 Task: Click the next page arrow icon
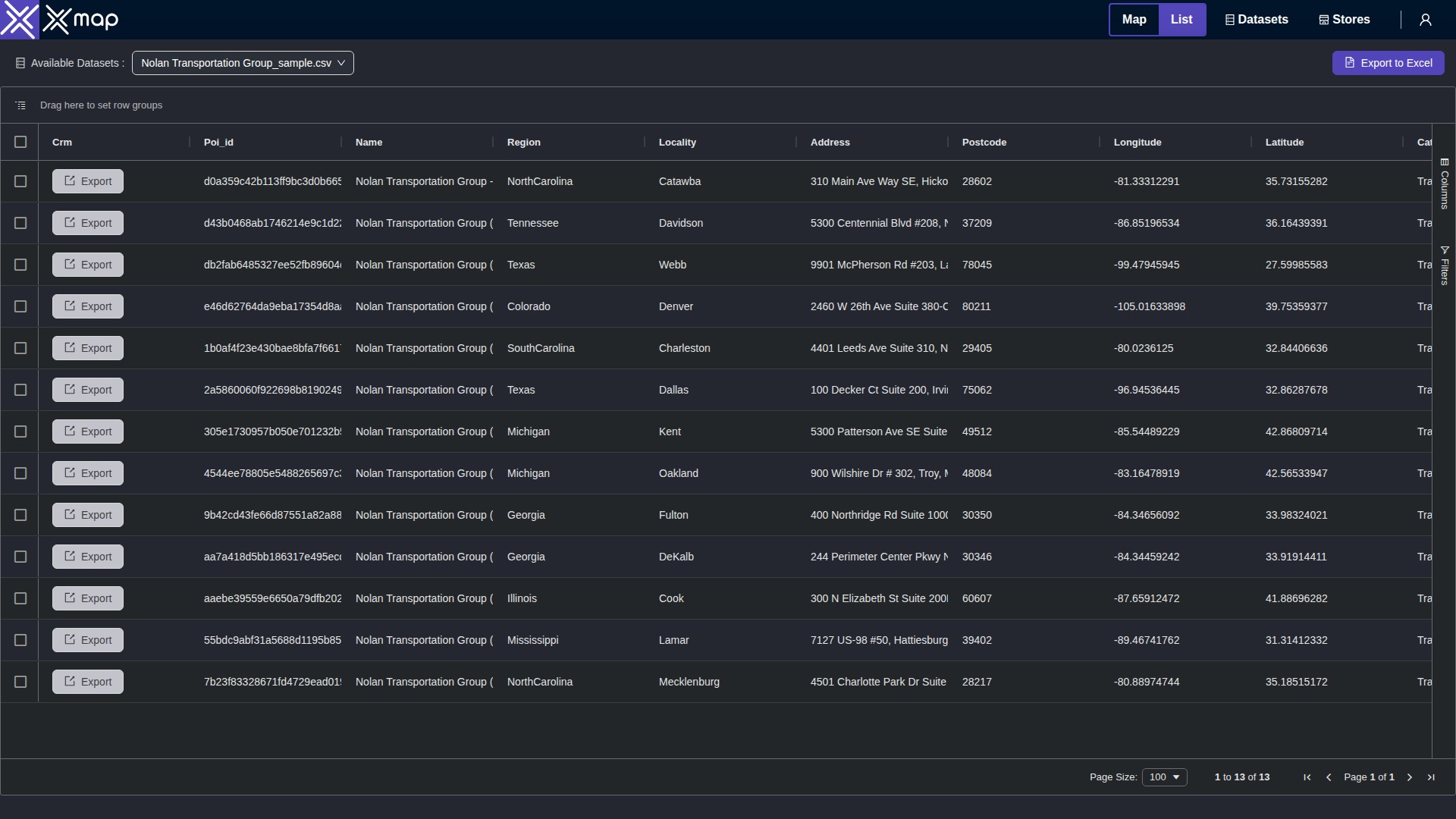[x=1408, y=777]
